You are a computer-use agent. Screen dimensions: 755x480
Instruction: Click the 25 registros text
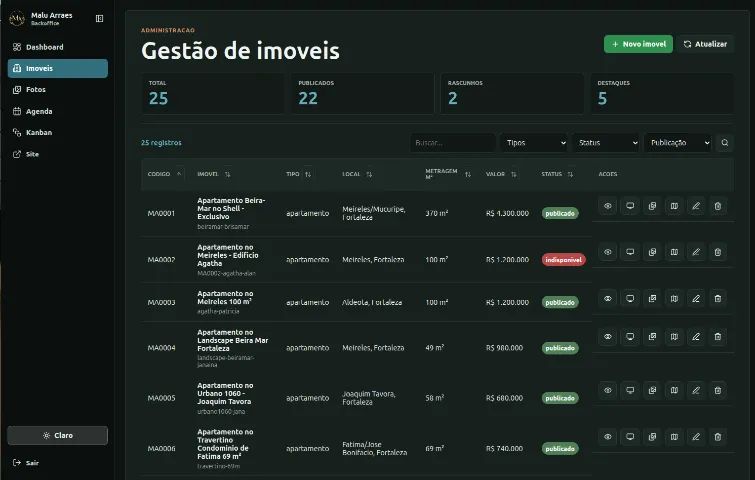161,143
